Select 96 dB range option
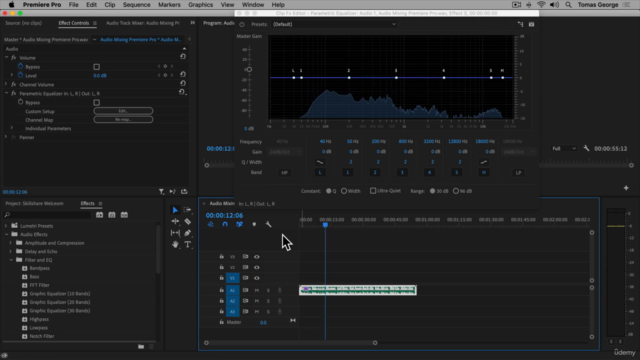The image size is (640, 360). (456, 191)
